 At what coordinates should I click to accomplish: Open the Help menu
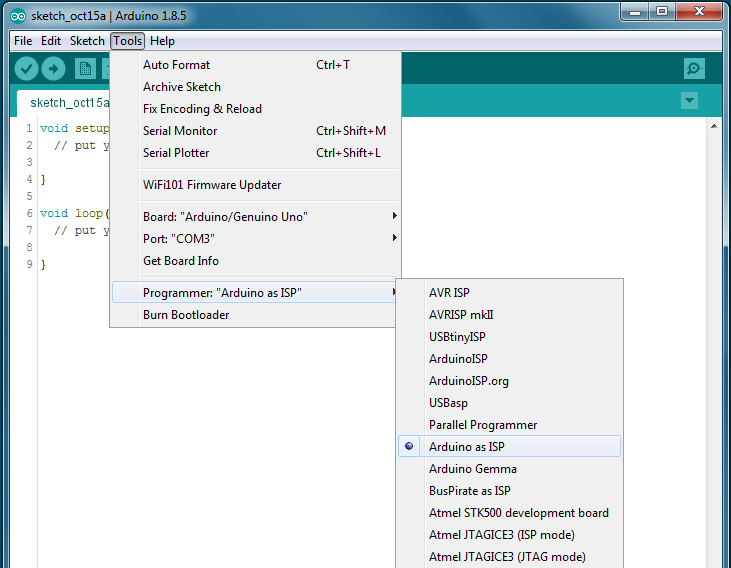coord(162,41)
